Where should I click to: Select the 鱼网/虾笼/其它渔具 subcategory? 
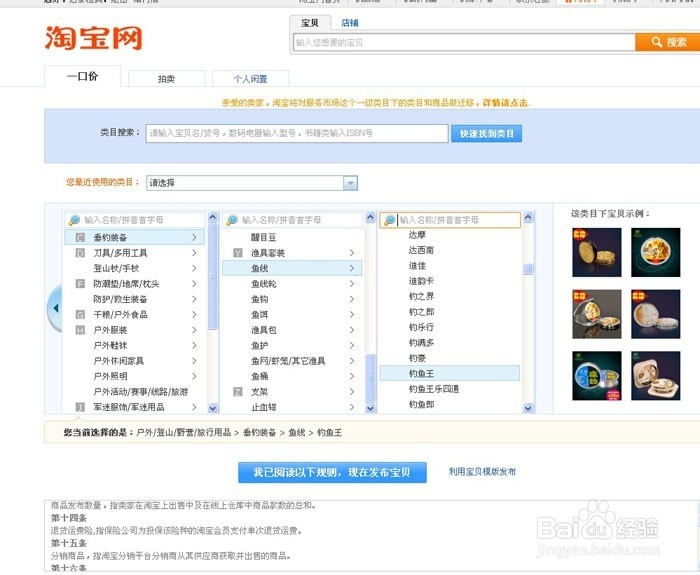288,361
